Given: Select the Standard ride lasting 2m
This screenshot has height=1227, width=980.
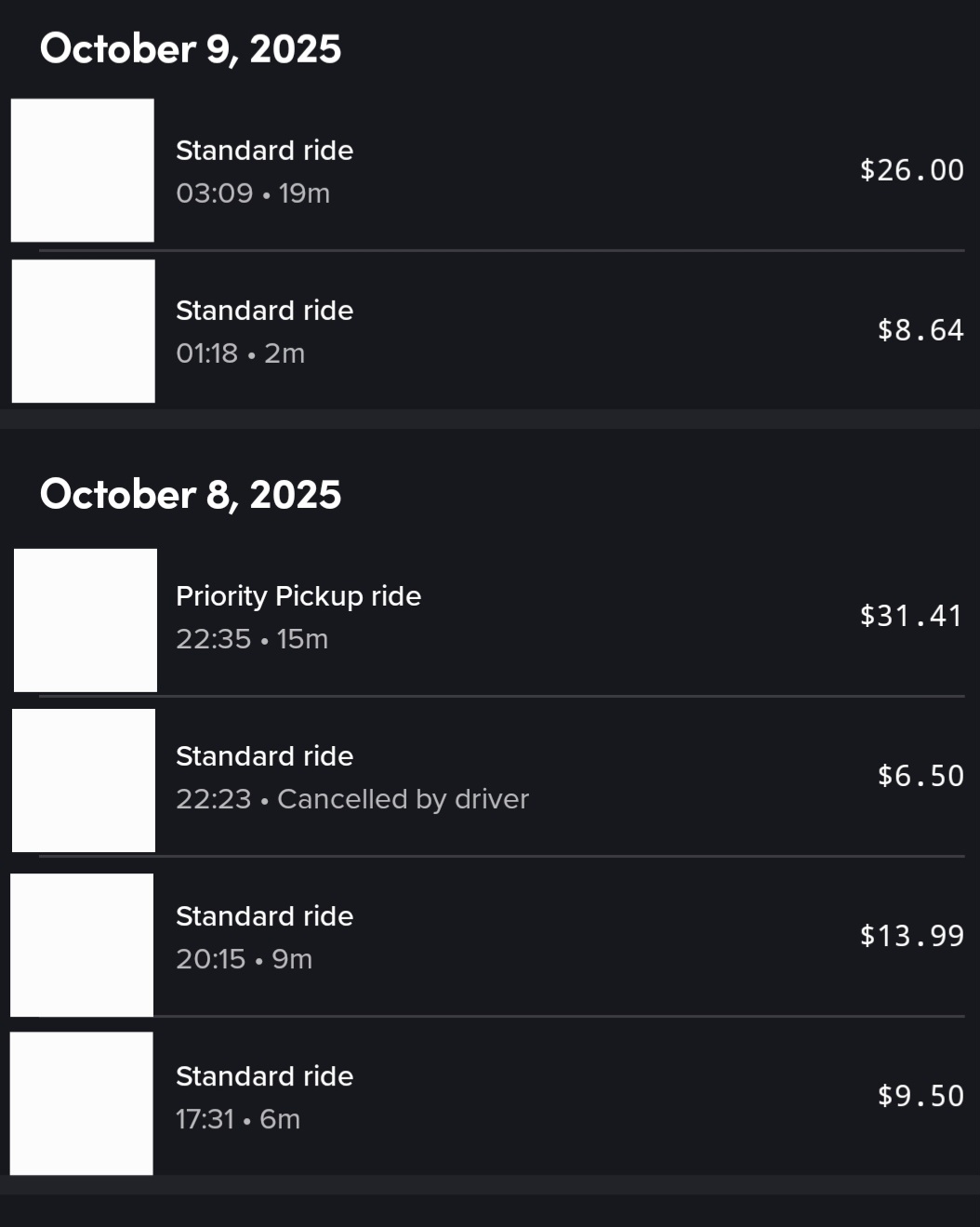Looking at the screenshot, I should coord(264,311).
